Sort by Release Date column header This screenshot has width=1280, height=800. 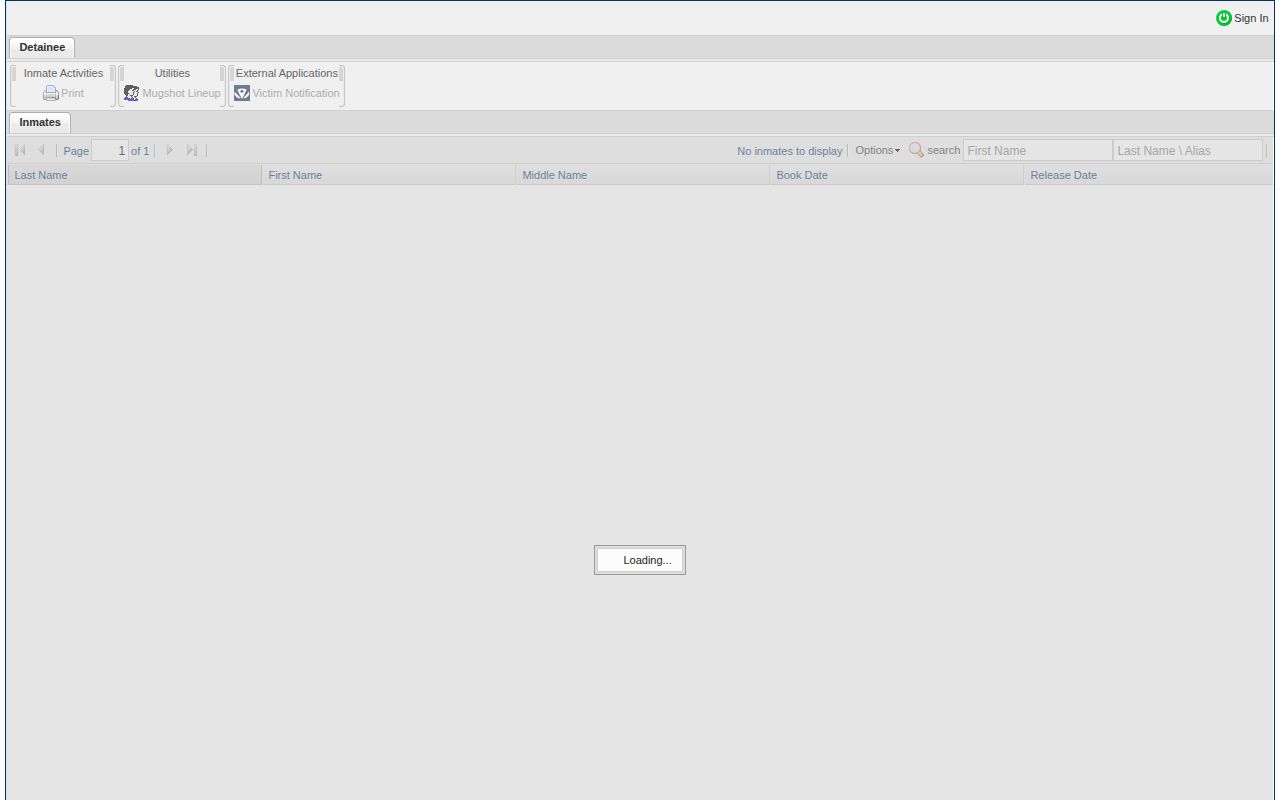(1149, 175)
